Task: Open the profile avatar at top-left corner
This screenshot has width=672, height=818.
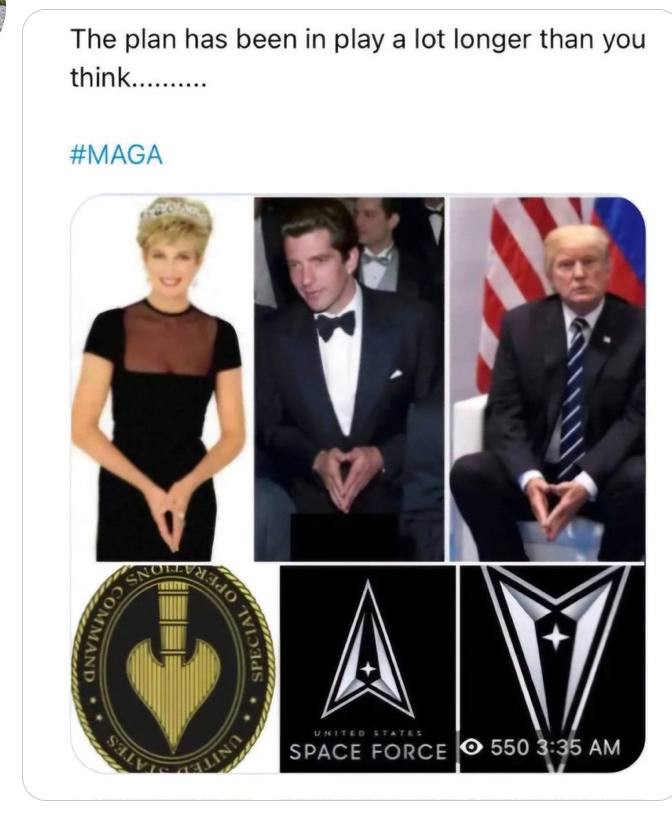Action: tap(5, 12)
